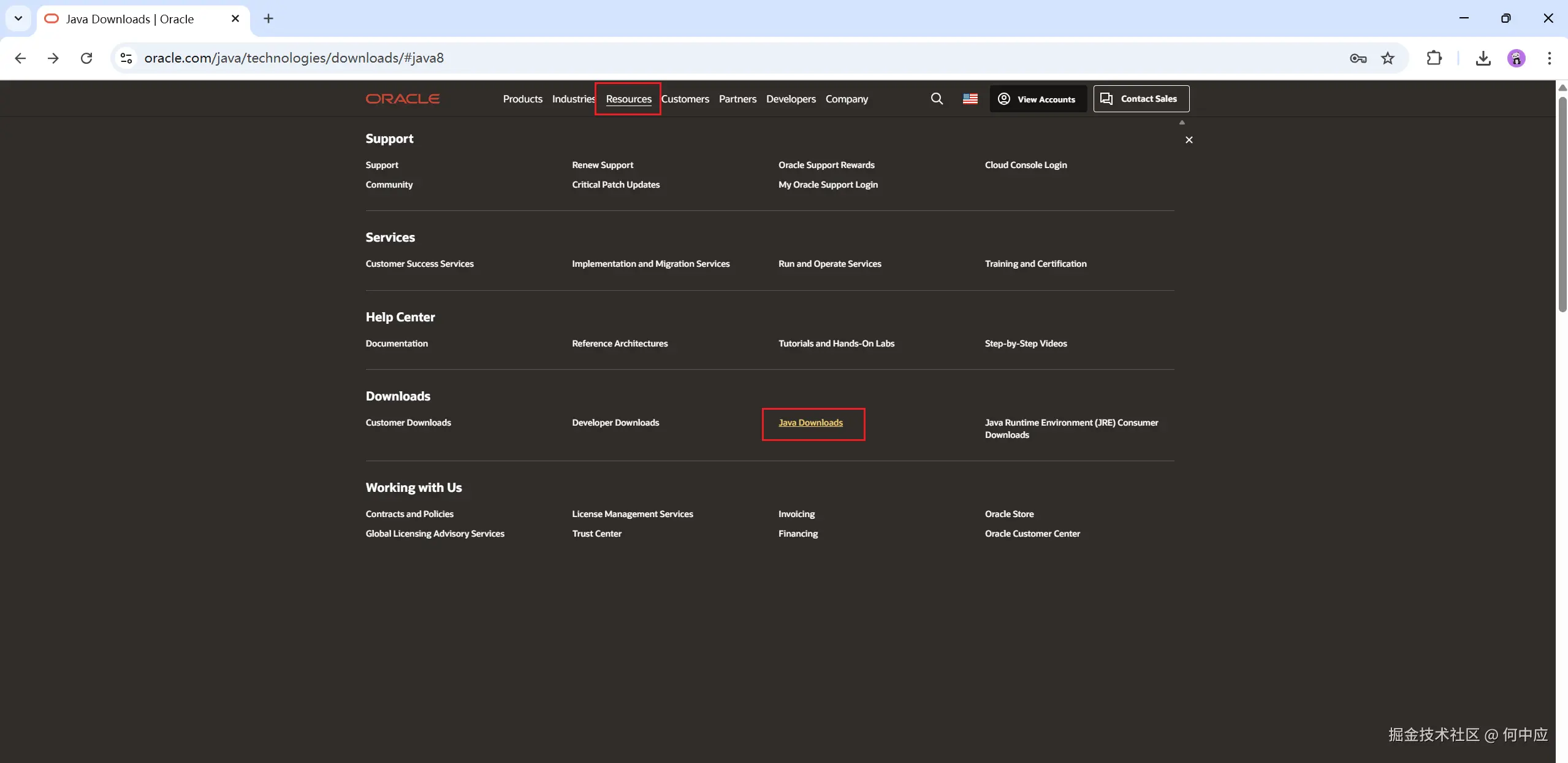Screen dimensions: 1568x763
Task: Bookmark this page with the star icon
Action: tap(1387, 58)
